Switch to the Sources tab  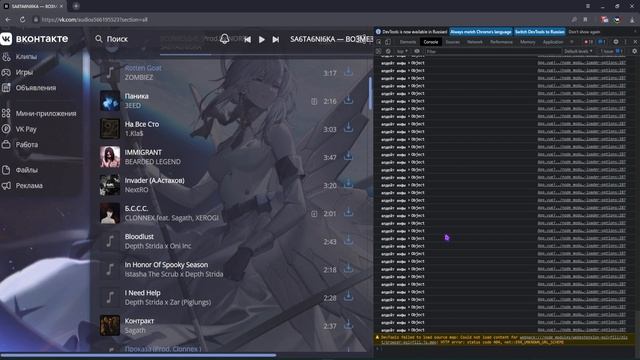(452, 42)
